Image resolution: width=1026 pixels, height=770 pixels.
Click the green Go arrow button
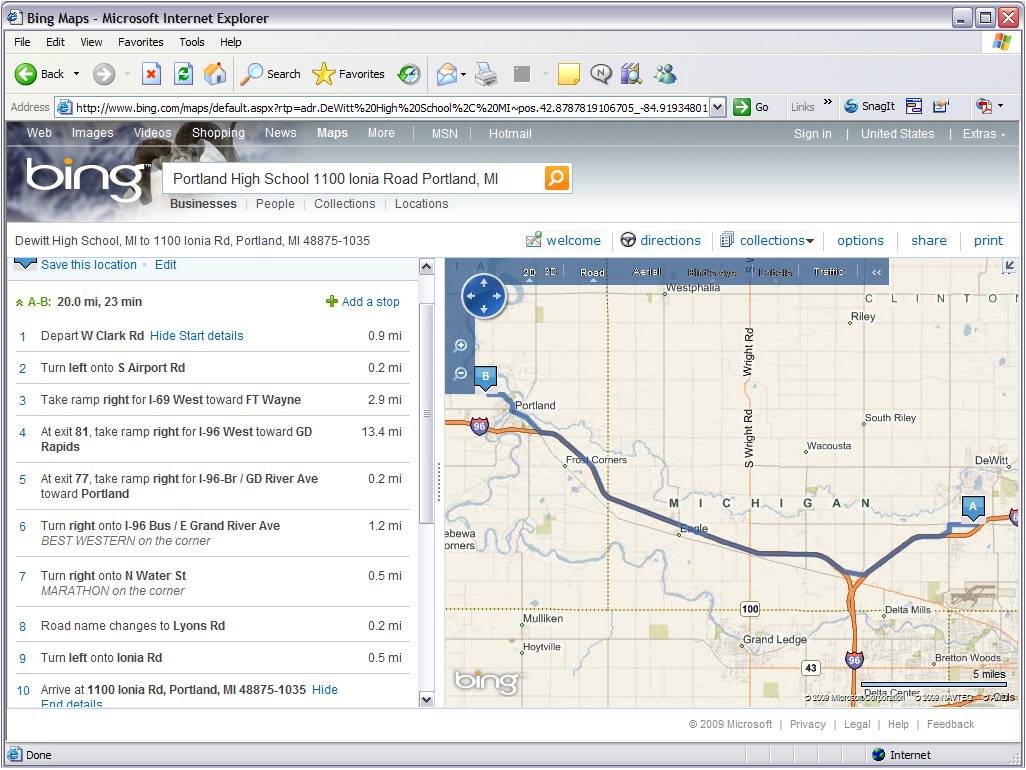click(x=751, y=107)
